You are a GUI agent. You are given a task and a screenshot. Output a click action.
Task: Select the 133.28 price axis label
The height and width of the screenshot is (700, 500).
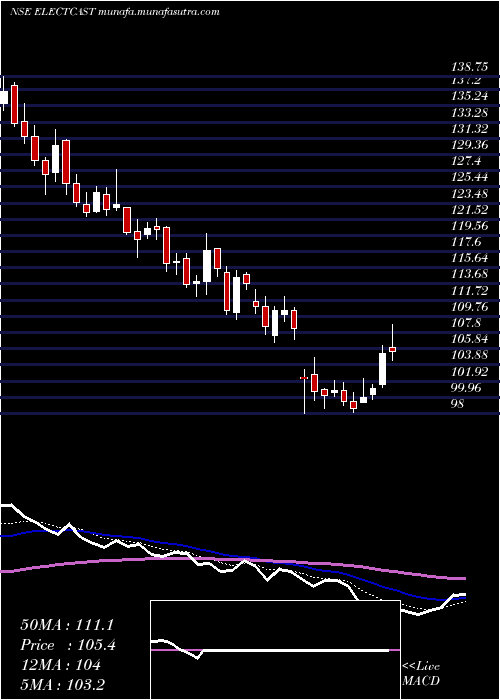point(470,112)
